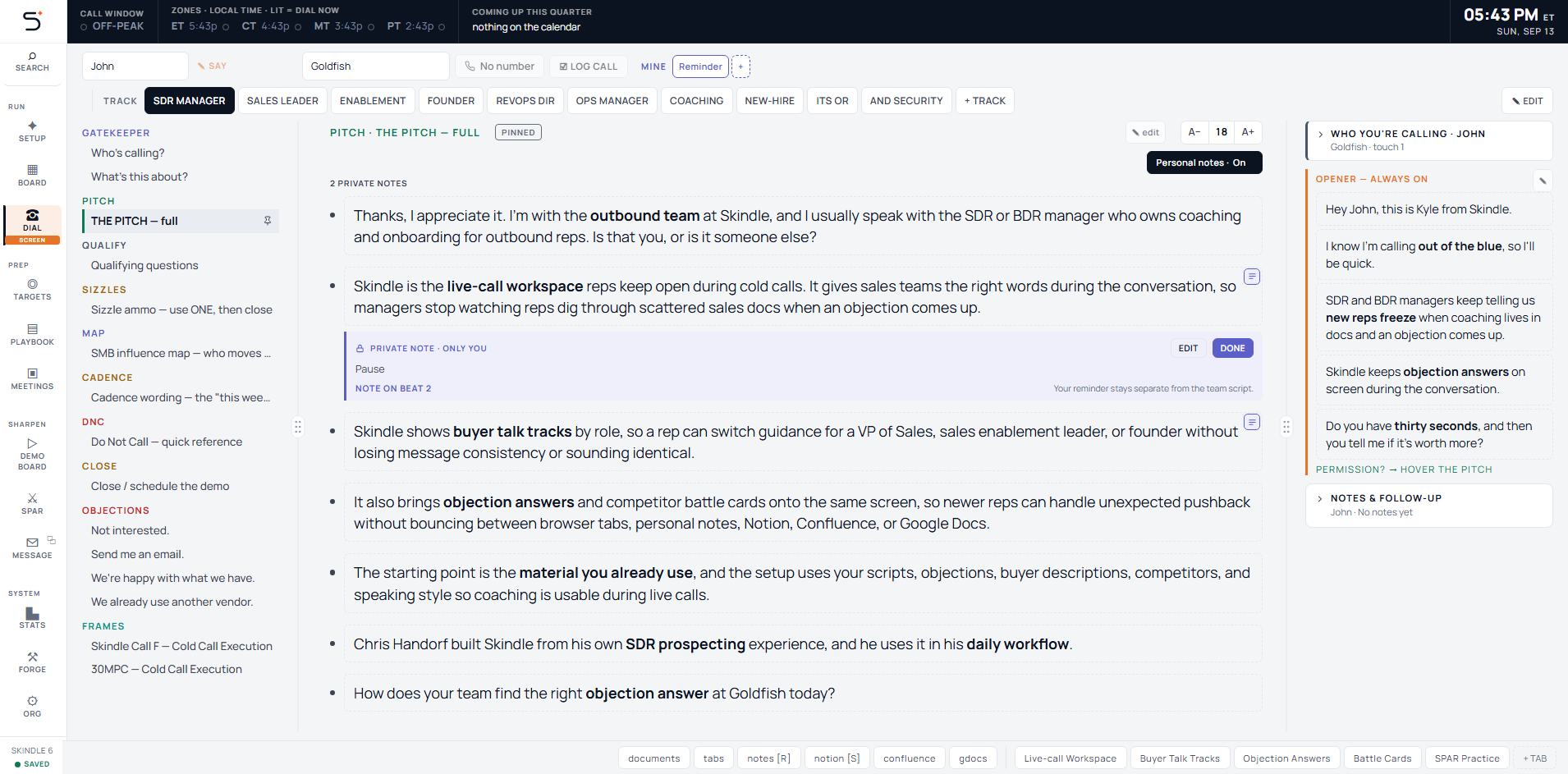The height and width of the screenshot is (774, 1568).
Task: Expand Who You're Calling · John
Action: click(1429, 140)
